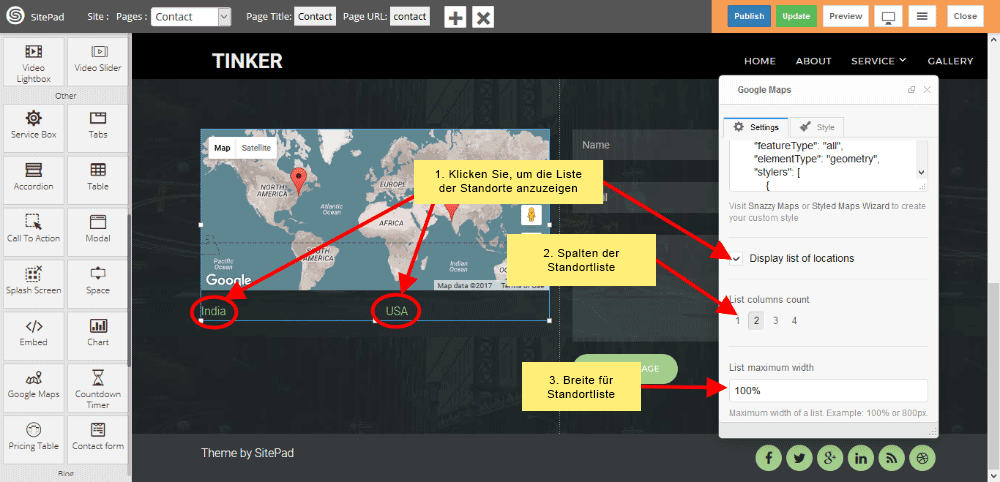Delete page with the X icon

[x=483, y=17]
